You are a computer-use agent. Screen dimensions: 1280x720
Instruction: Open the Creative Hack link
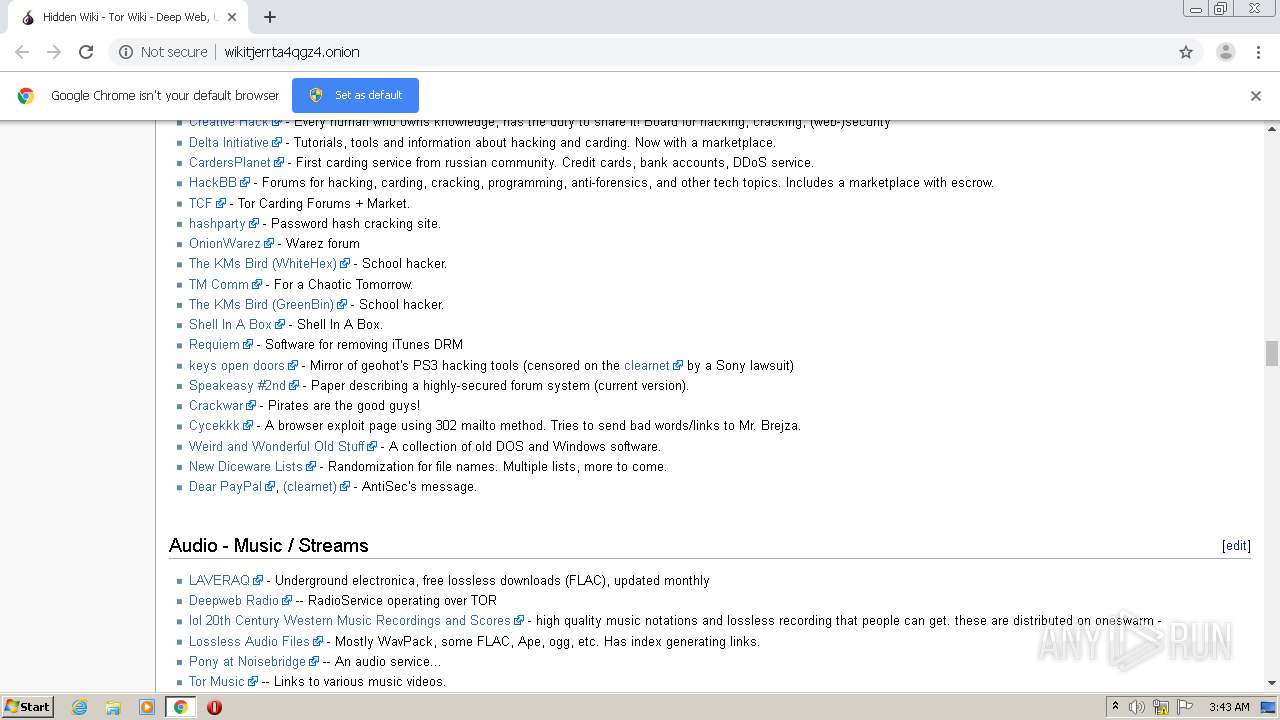[x=229, y=122]
